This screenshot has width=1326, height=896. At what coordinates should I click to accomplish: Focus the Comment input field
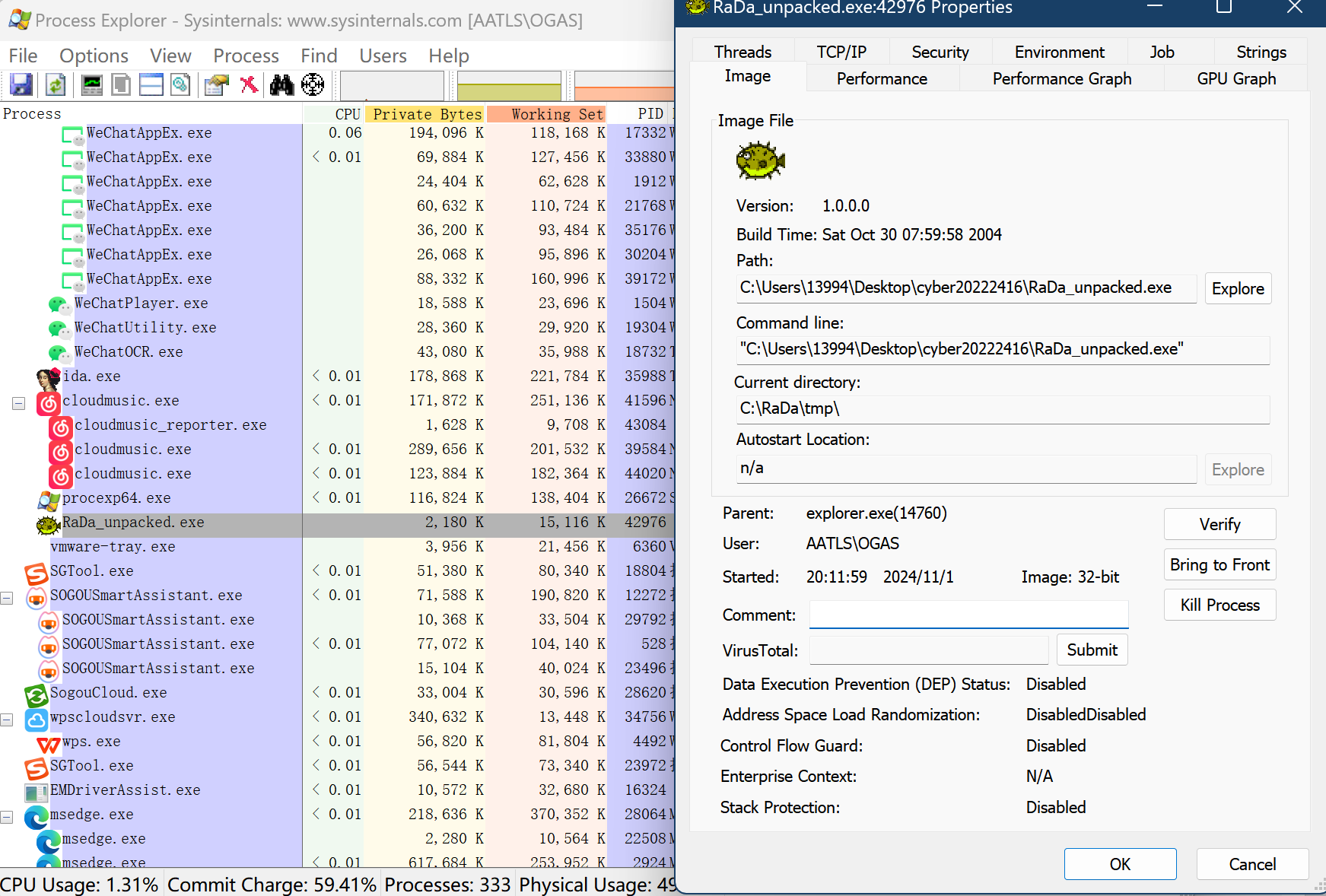(968, 615)
